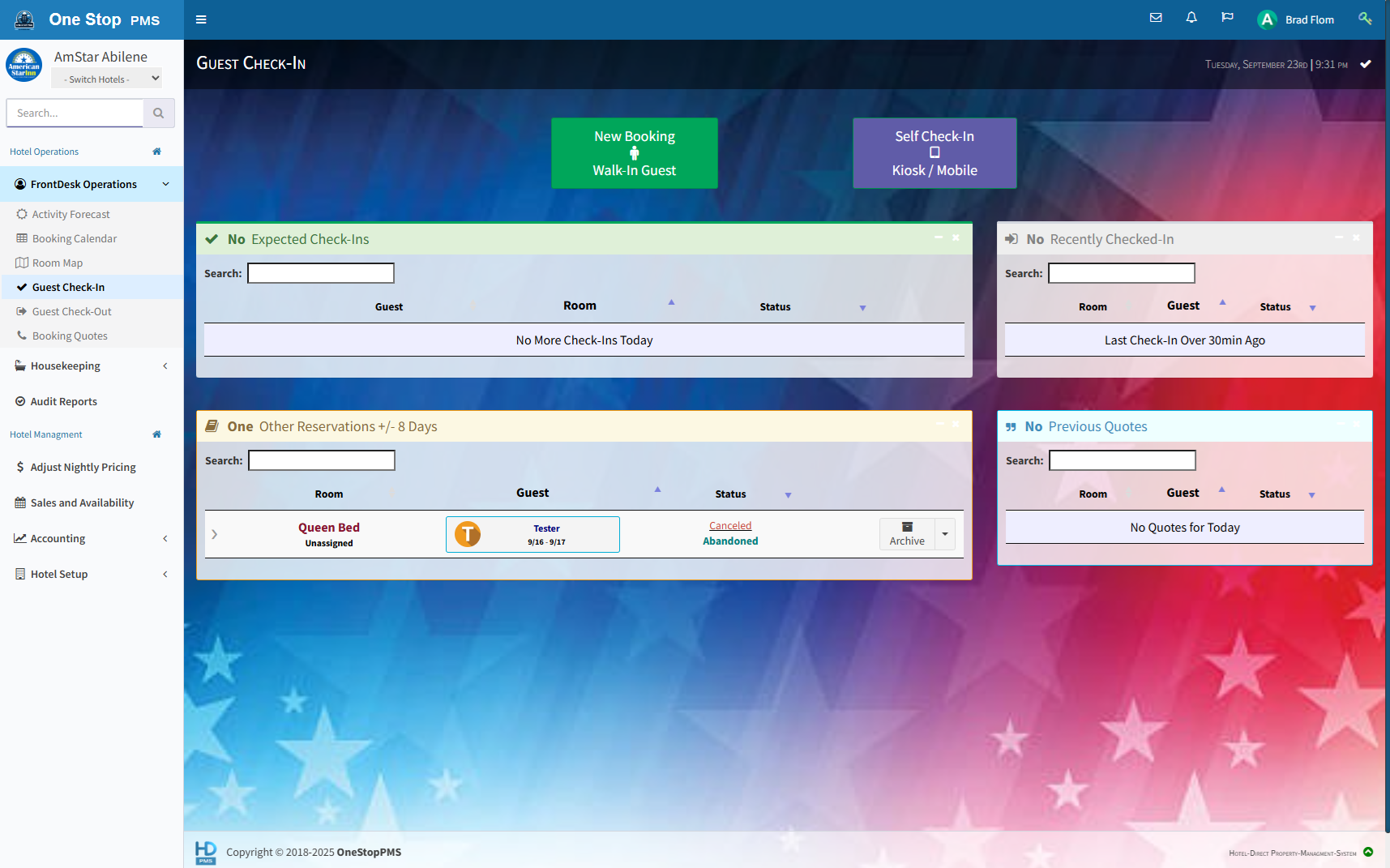This screenshot has width=1390, height=868.
Task: Open Booking Calendar in sidebar
Action: [x=75, y=238]
